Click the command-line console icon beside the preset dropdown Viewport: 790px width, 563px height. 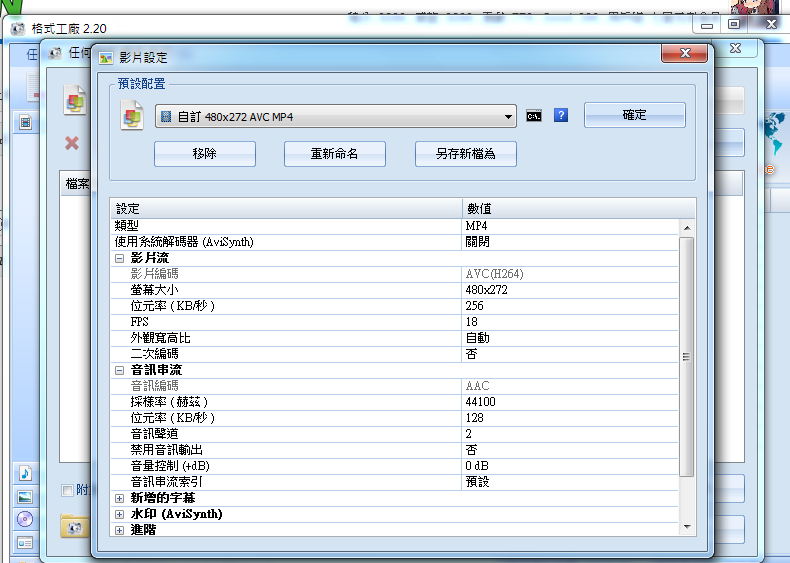click(535, 116)
